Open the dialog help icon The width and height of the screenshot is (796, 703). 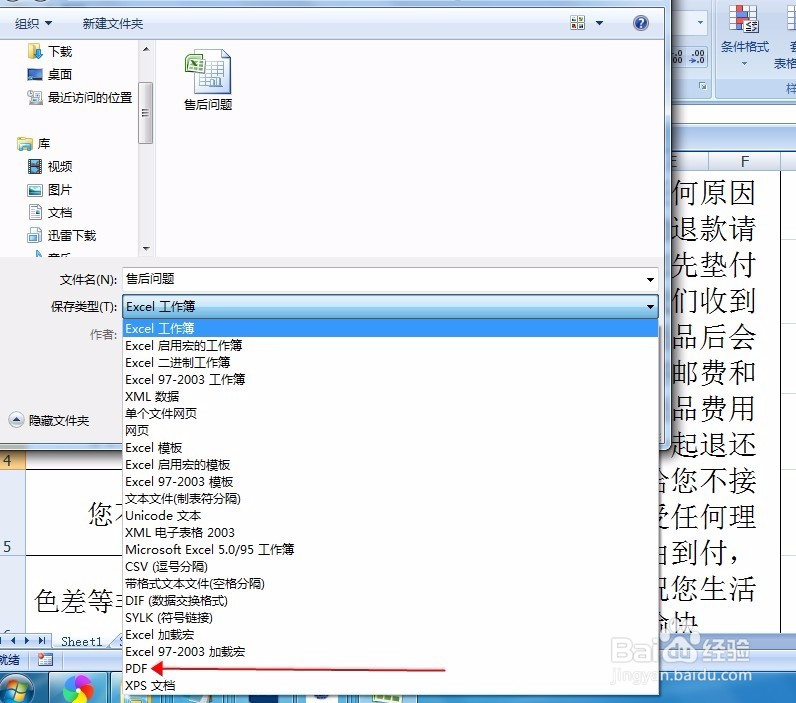tap(641, 23)
